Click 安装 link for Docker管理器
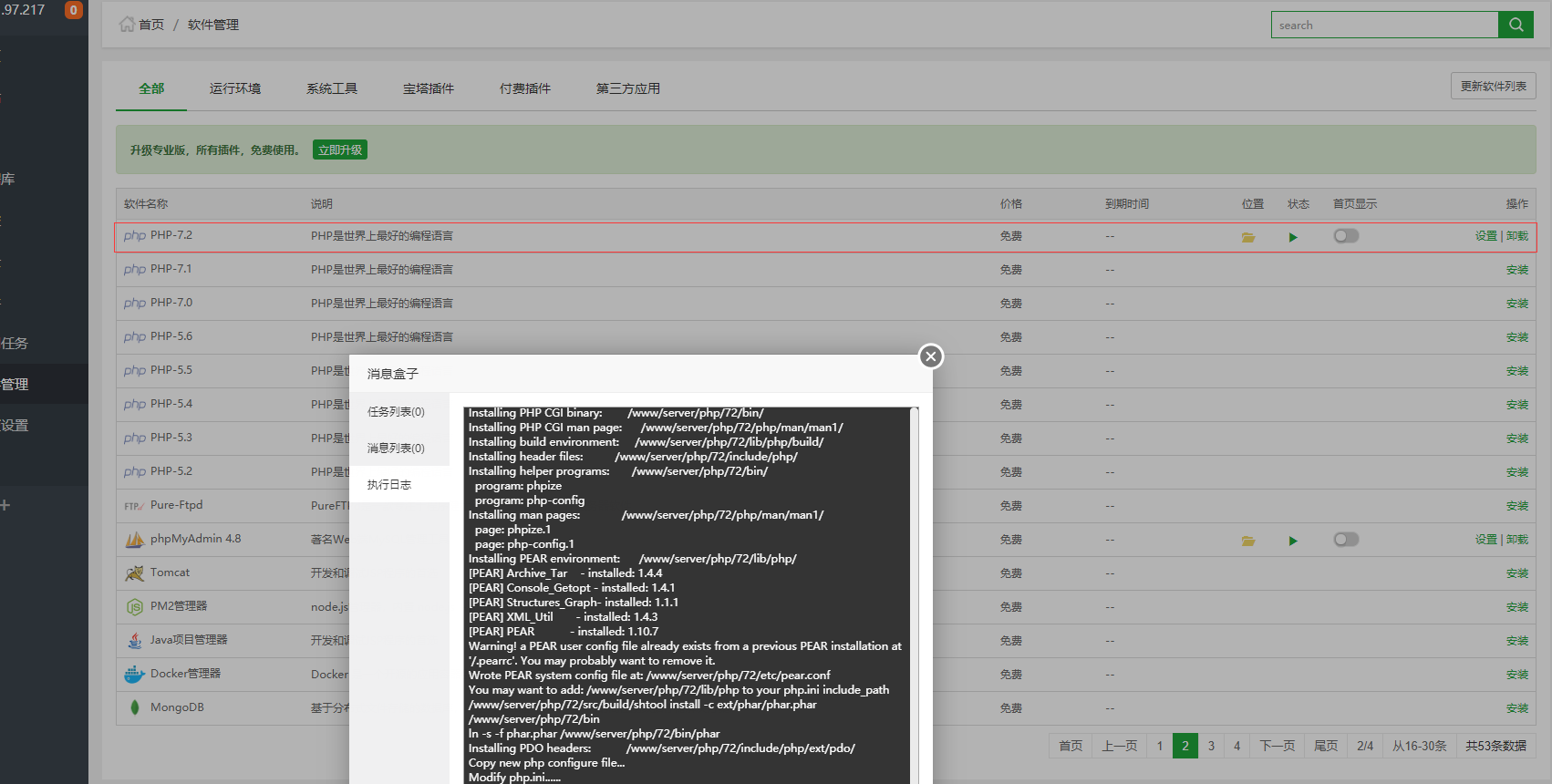 coord(1517,675)
